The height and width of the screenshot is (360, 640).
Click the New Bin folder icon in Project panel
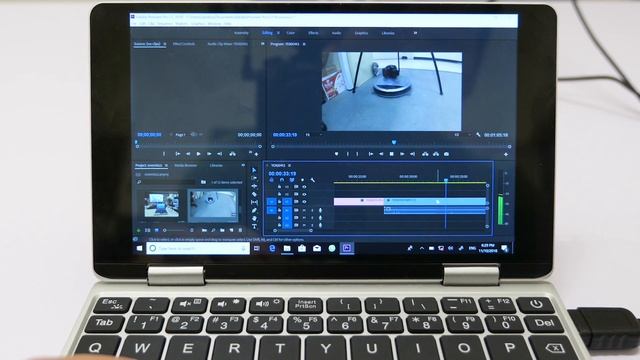coord(222,231)
